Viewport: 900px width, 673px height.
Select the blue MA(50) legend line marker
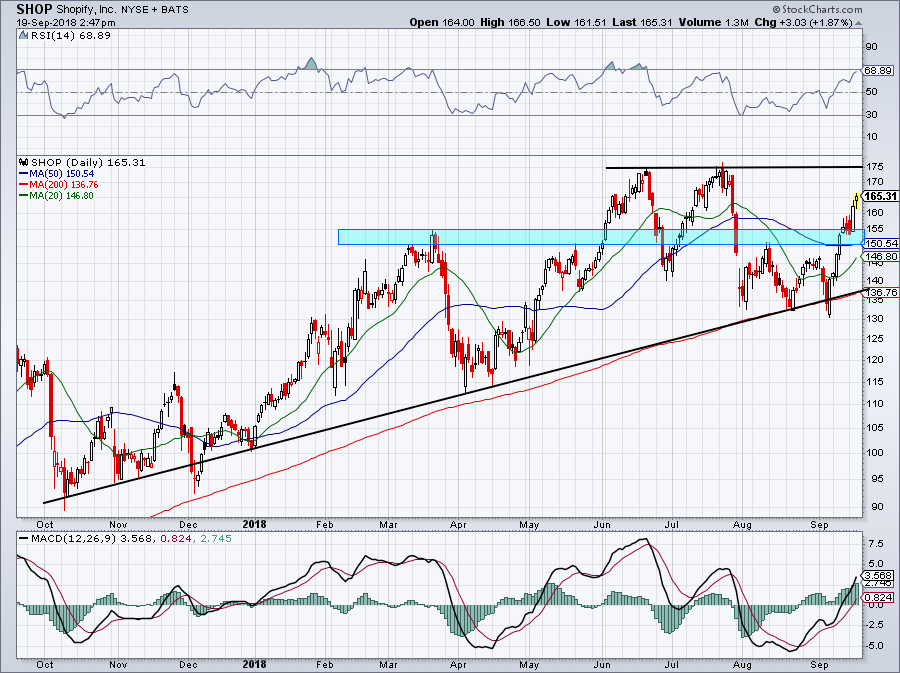(x=23, y=174)
